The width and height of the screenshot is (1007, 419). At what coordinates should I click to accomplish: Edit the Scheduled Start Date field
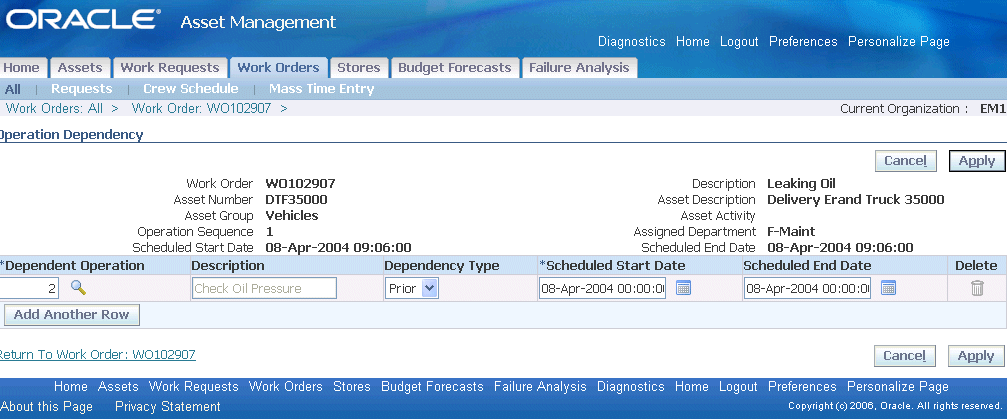[x=602, y=289]
